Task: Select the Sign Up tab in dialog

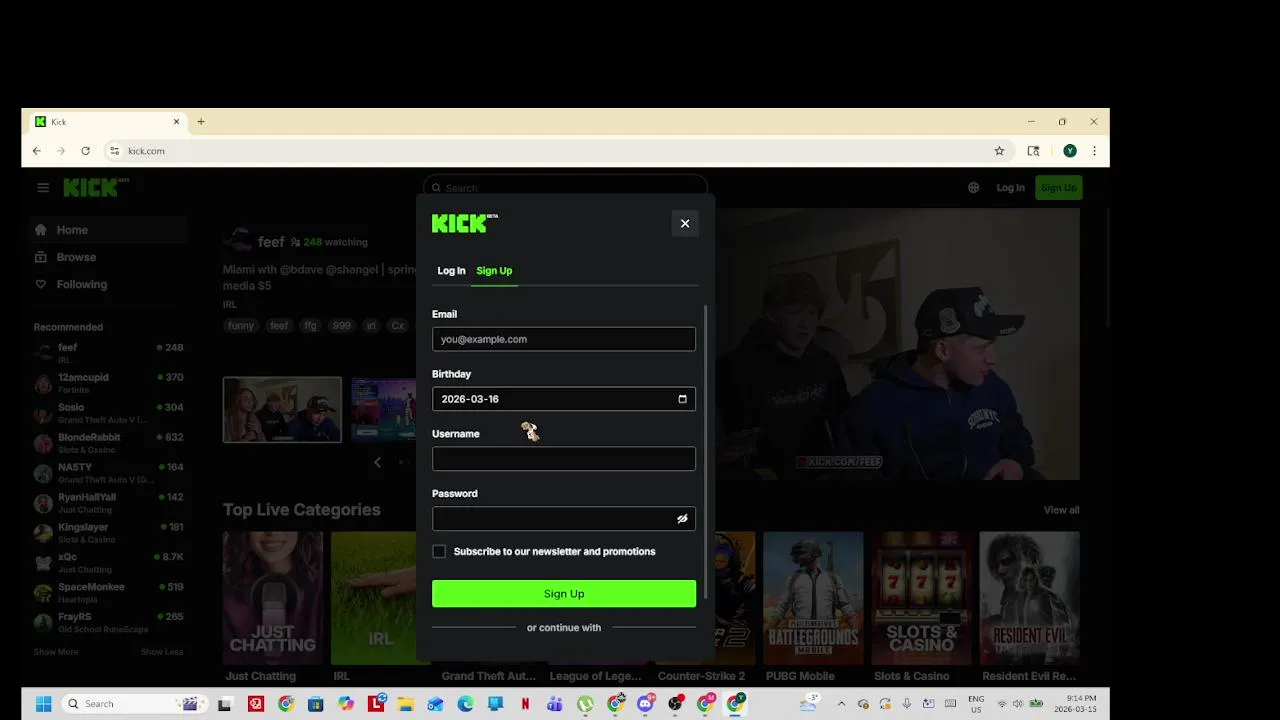Action: (x=494, y=271)
